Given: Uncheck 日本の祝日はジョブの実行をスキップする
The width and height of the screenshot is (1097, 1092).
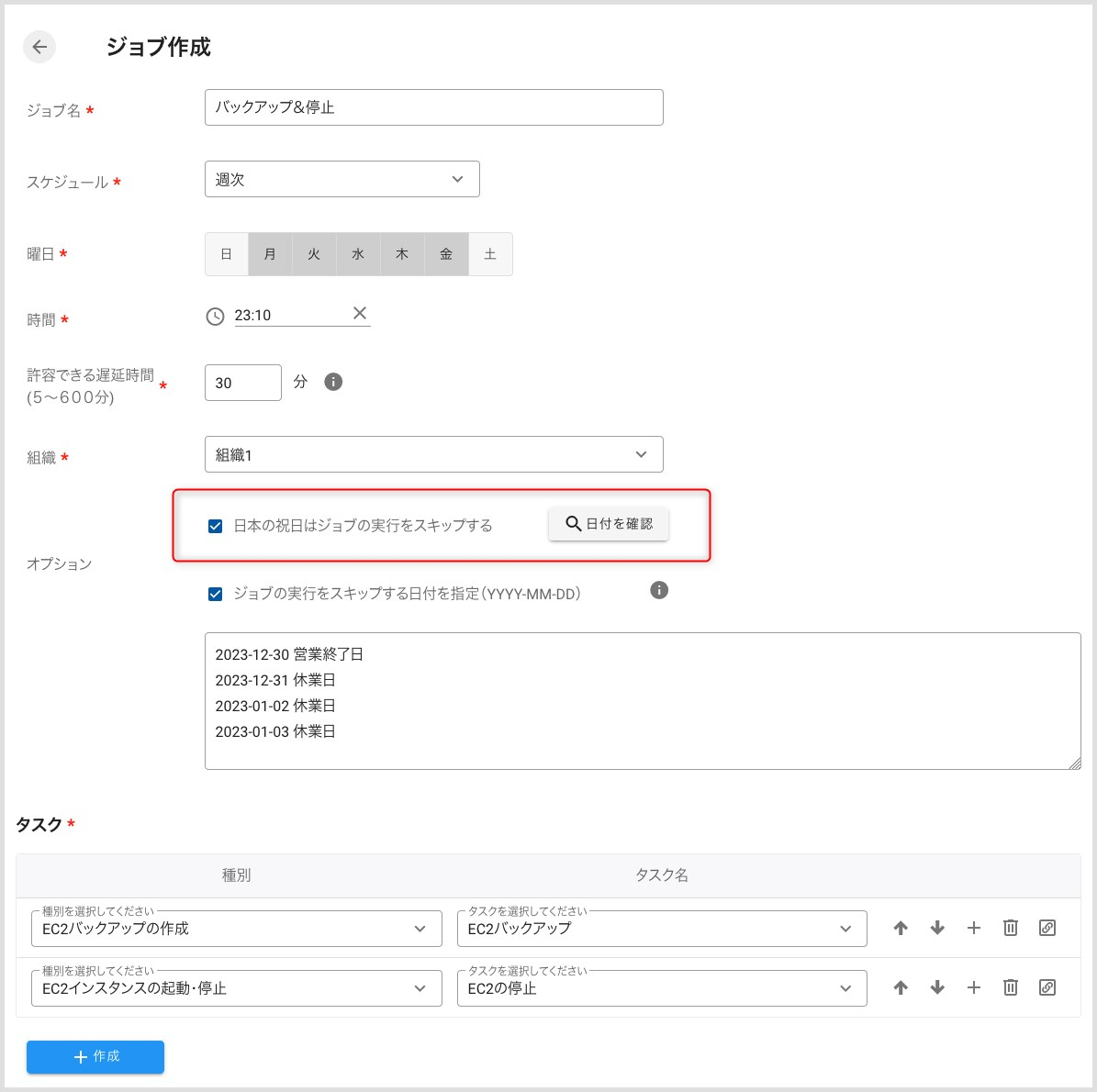Looking at the screenshot, I should coord(215,526).
